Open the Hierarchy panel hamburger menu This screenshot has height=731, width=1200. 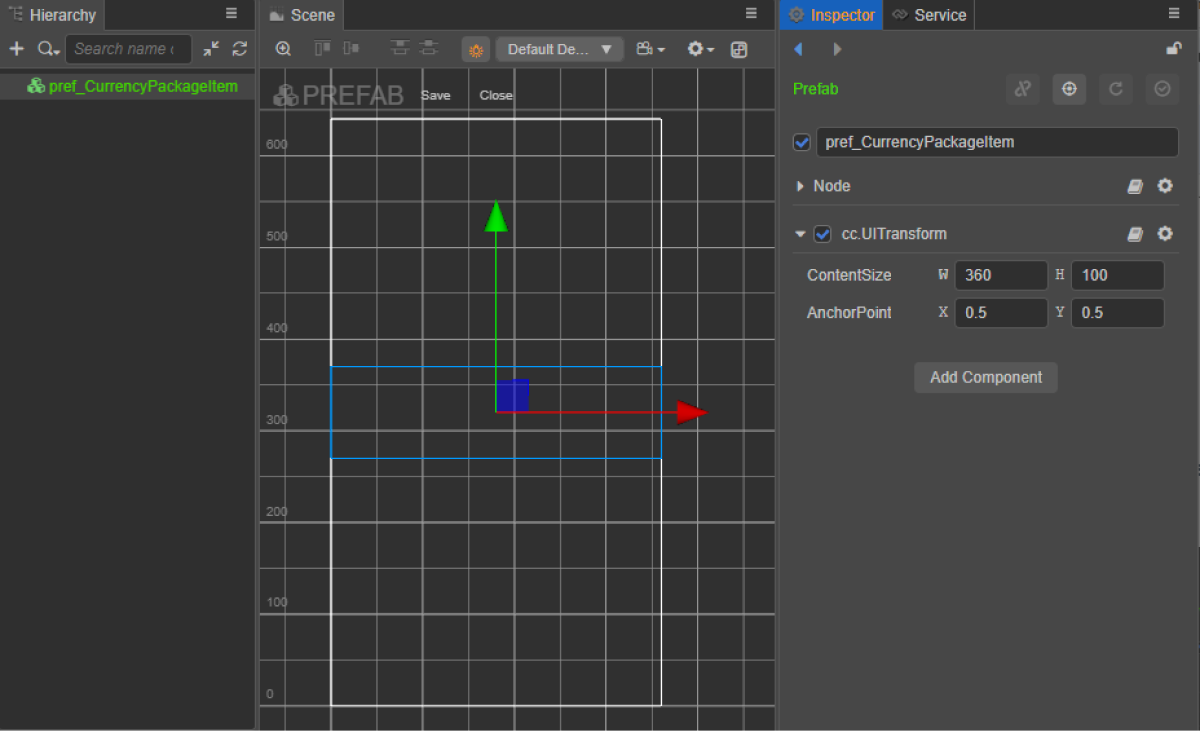point(231,14)
